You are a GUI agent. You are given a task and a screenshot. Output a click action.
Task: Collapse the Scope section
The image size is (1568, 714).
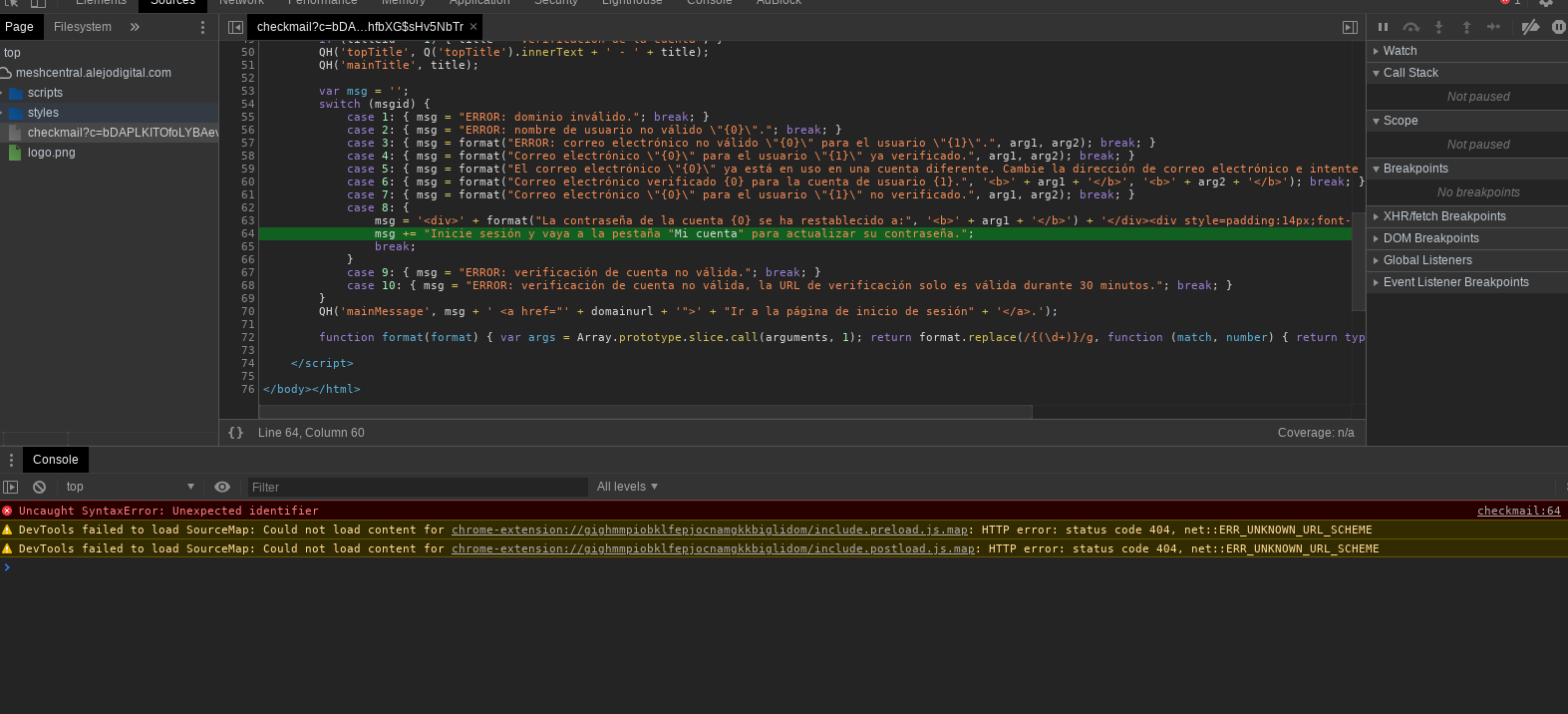[x=1467, y=121]
